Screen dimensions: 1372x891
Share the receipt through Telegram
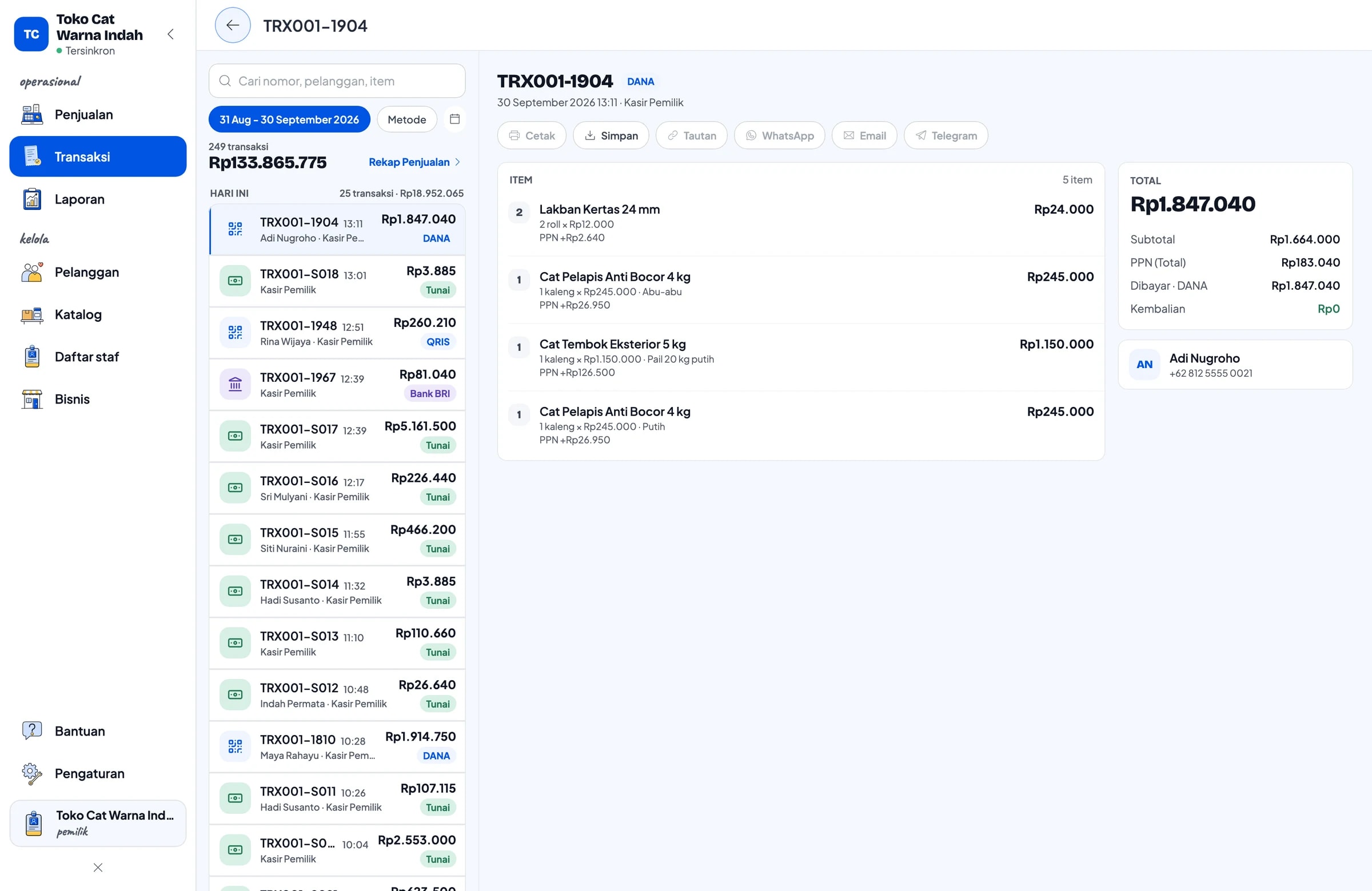tap(946, 135)
